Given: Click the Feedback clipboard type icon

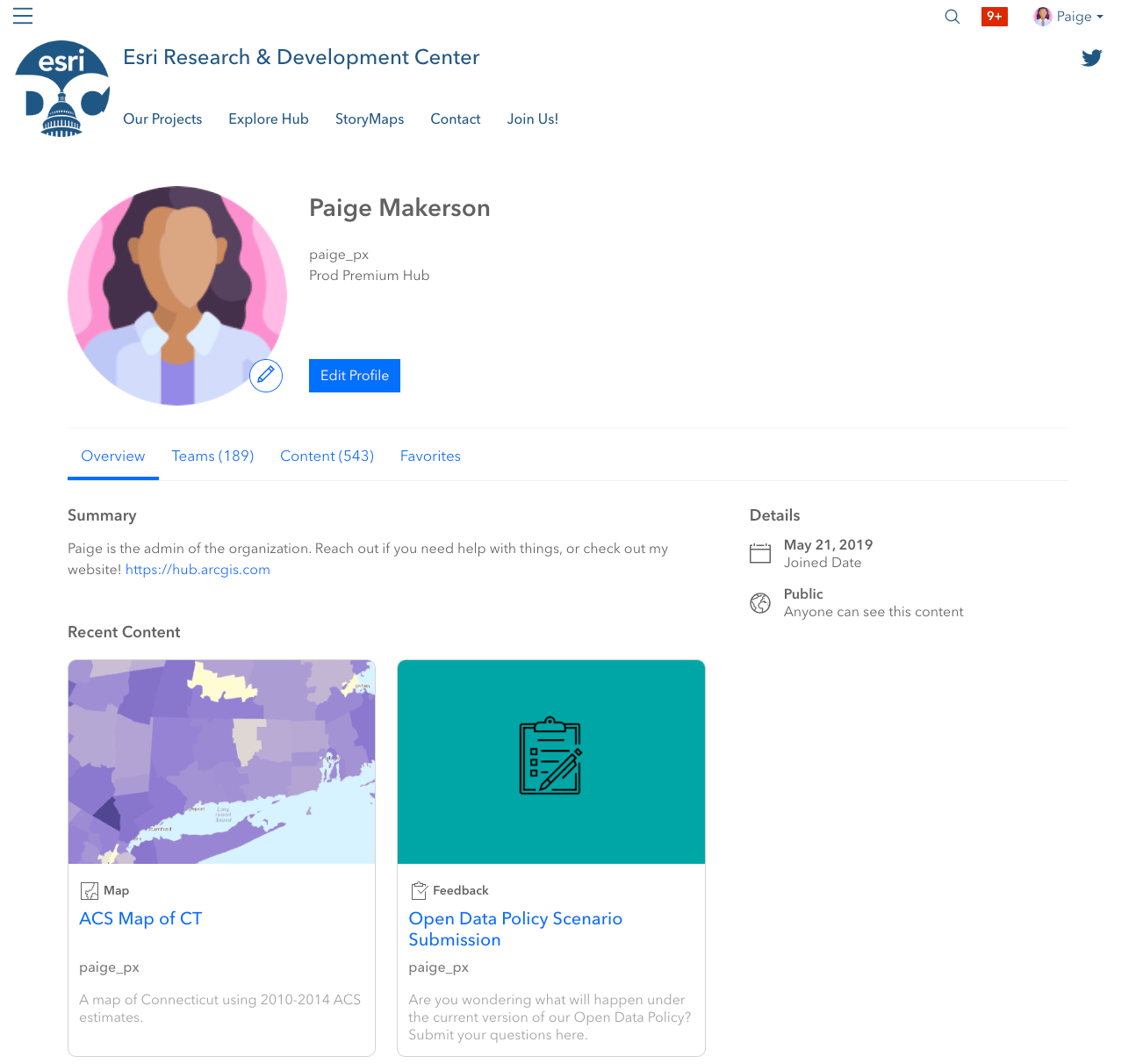Looking at the screenshot, I should (x=419, y=890).
